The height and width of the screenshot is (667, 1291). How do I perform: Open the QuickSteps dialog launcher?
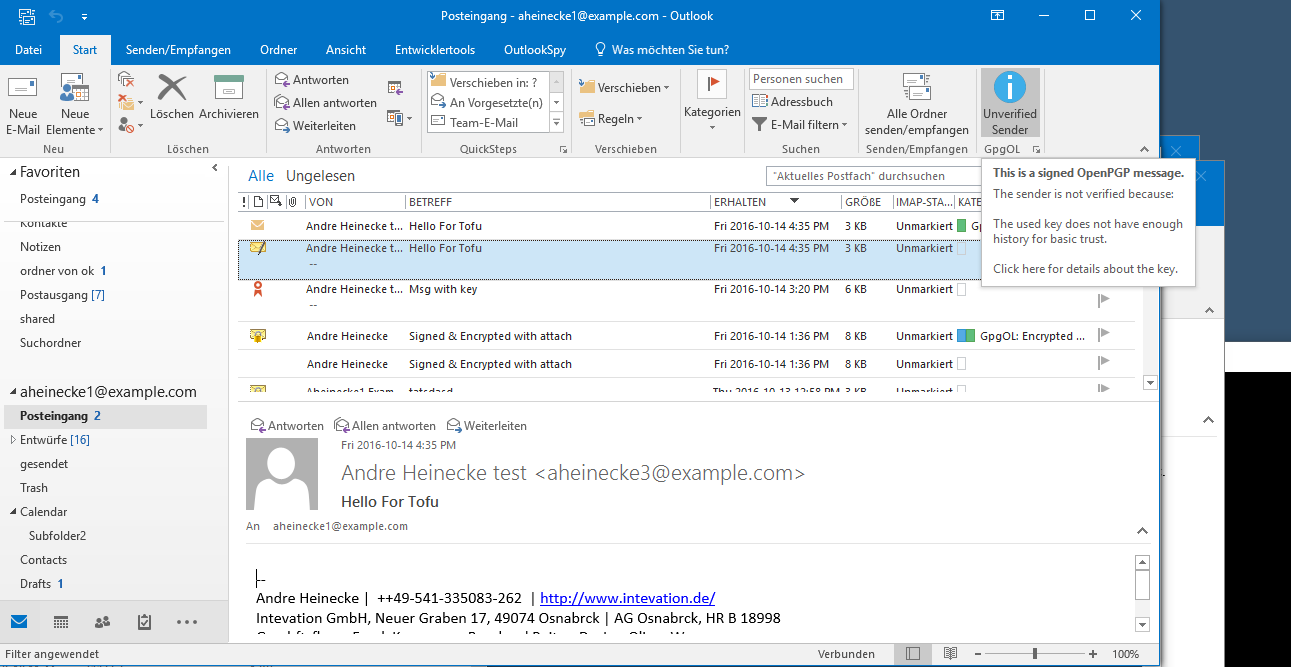point(563,150)
